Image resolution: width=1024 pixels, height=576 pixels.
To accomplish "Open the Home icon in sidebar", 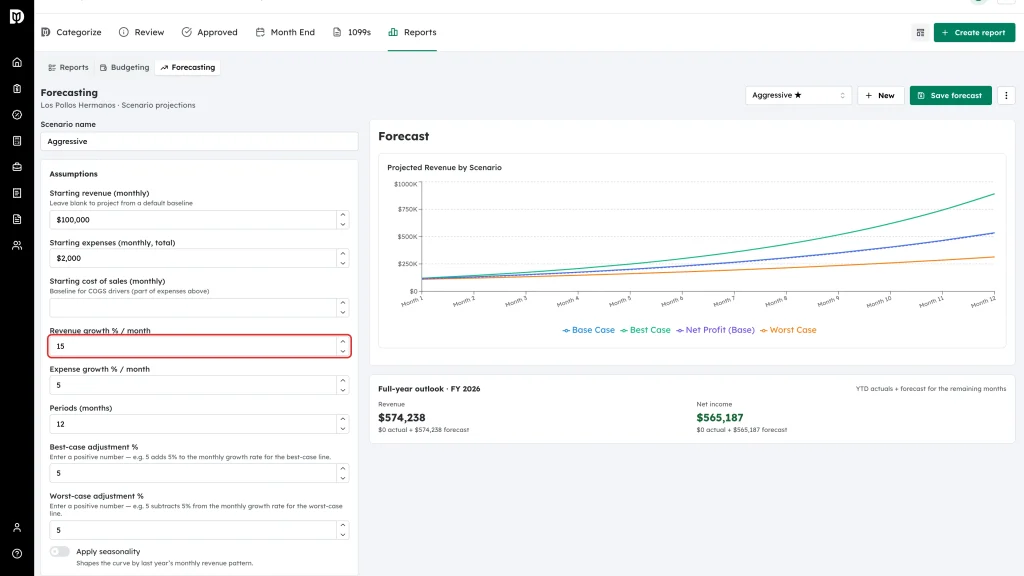I will [17, 63].
